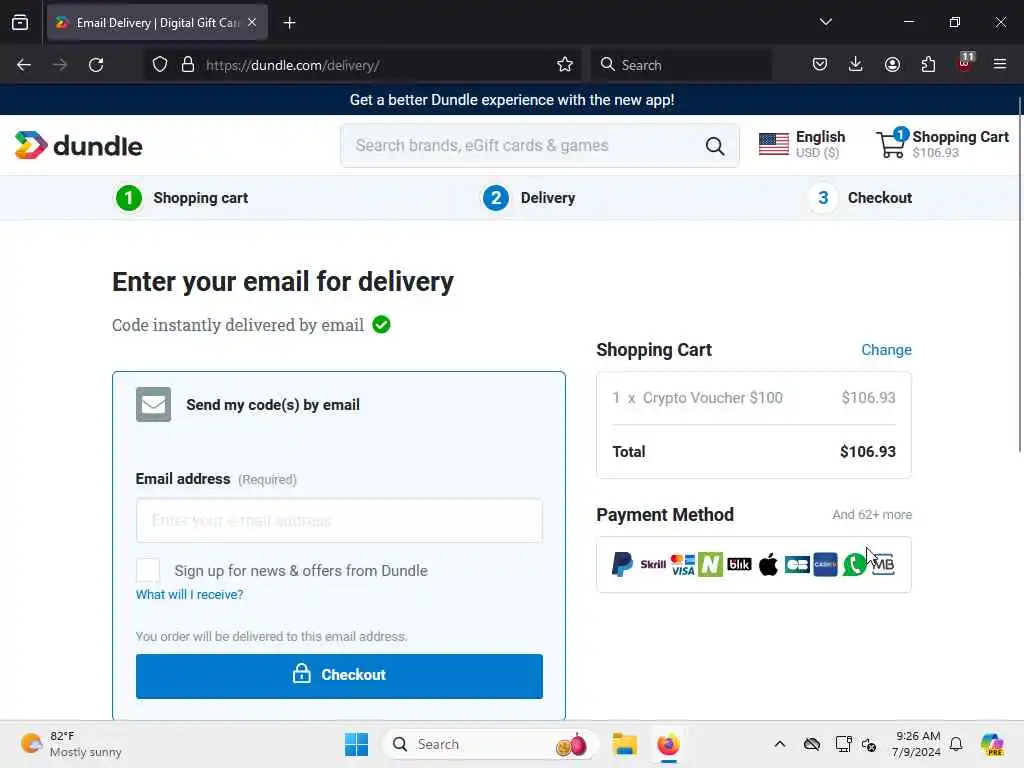The height and width of the screenshot is (768, 1024).
Task: Open a new browser tab
Action: (x=289, y=23)
